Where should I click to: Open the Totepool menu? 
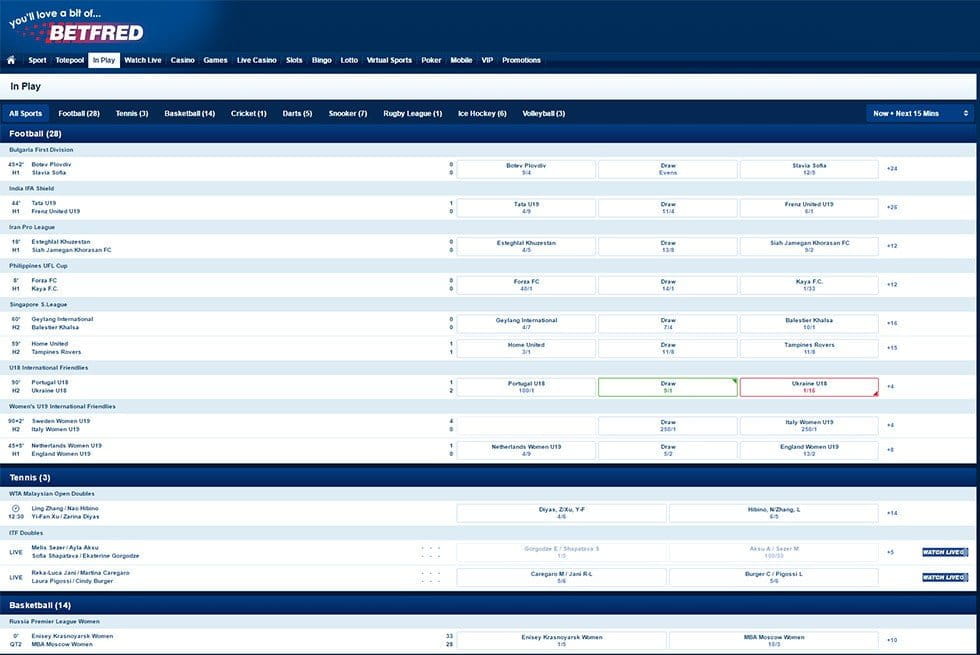(x=69, y=60)
